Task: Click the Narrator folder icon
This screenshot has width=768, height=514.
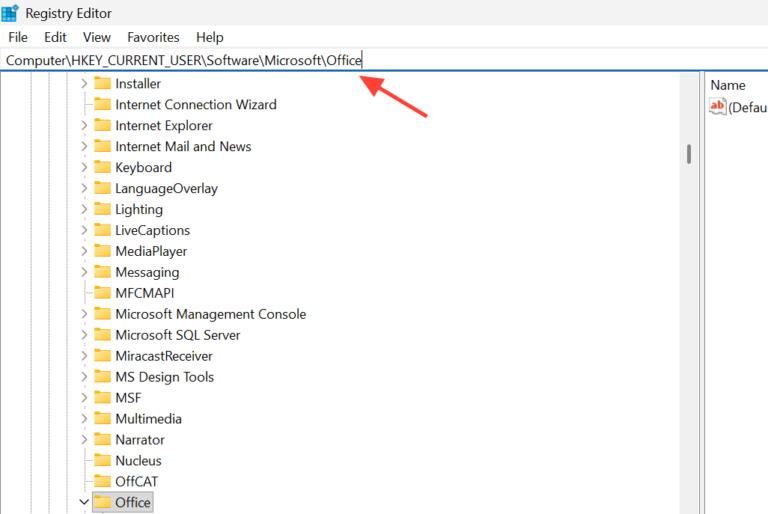Action: 102,440
